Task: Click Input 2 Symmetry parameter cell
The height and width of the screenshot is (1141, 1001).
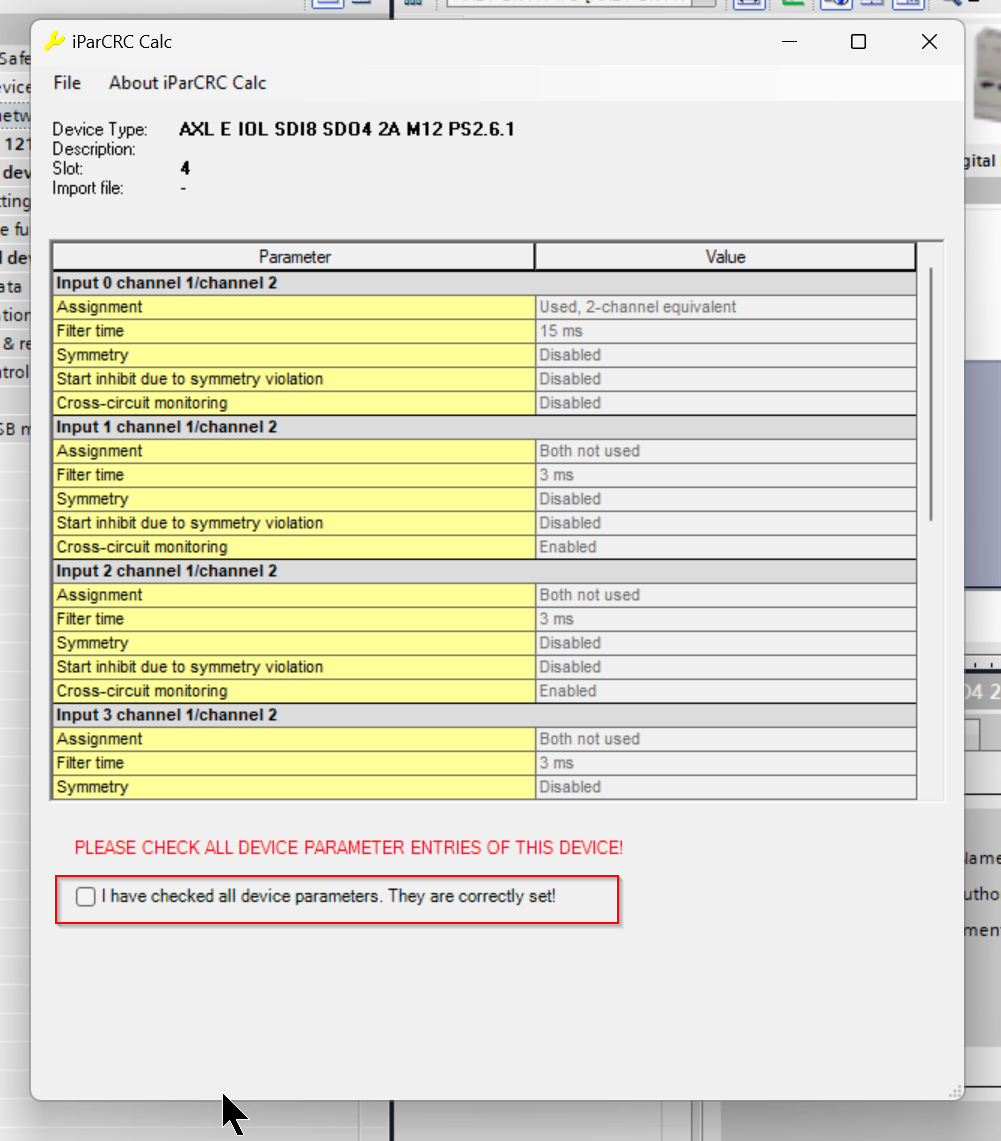Action: [x=294, y=643]
